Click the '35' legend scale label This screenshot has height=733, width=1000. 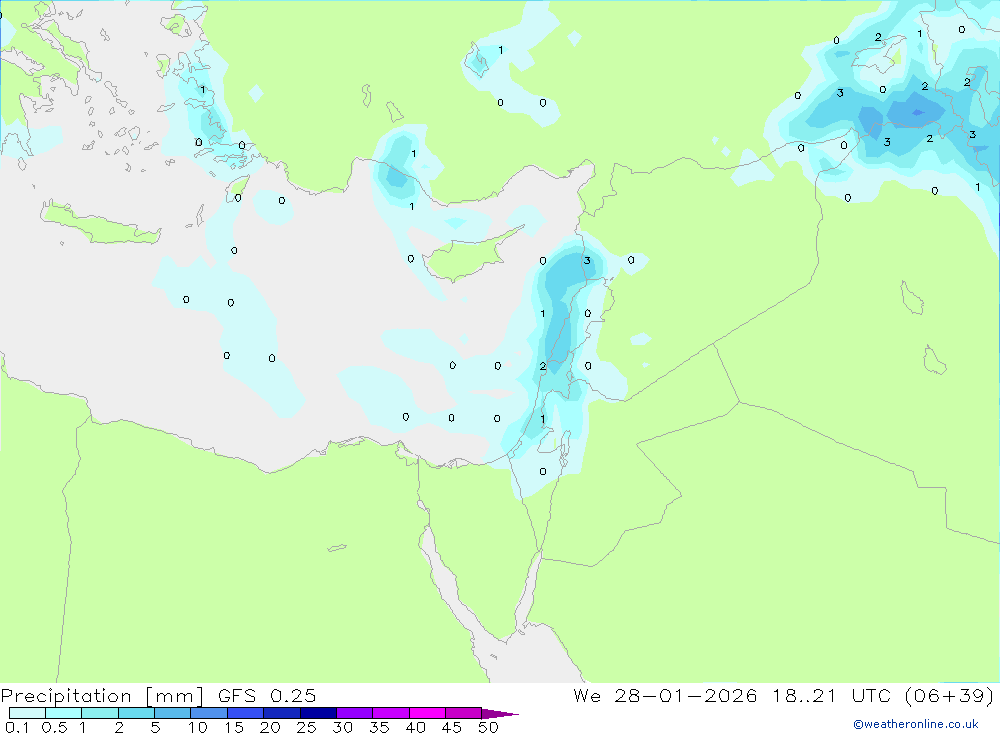(379, 727)
